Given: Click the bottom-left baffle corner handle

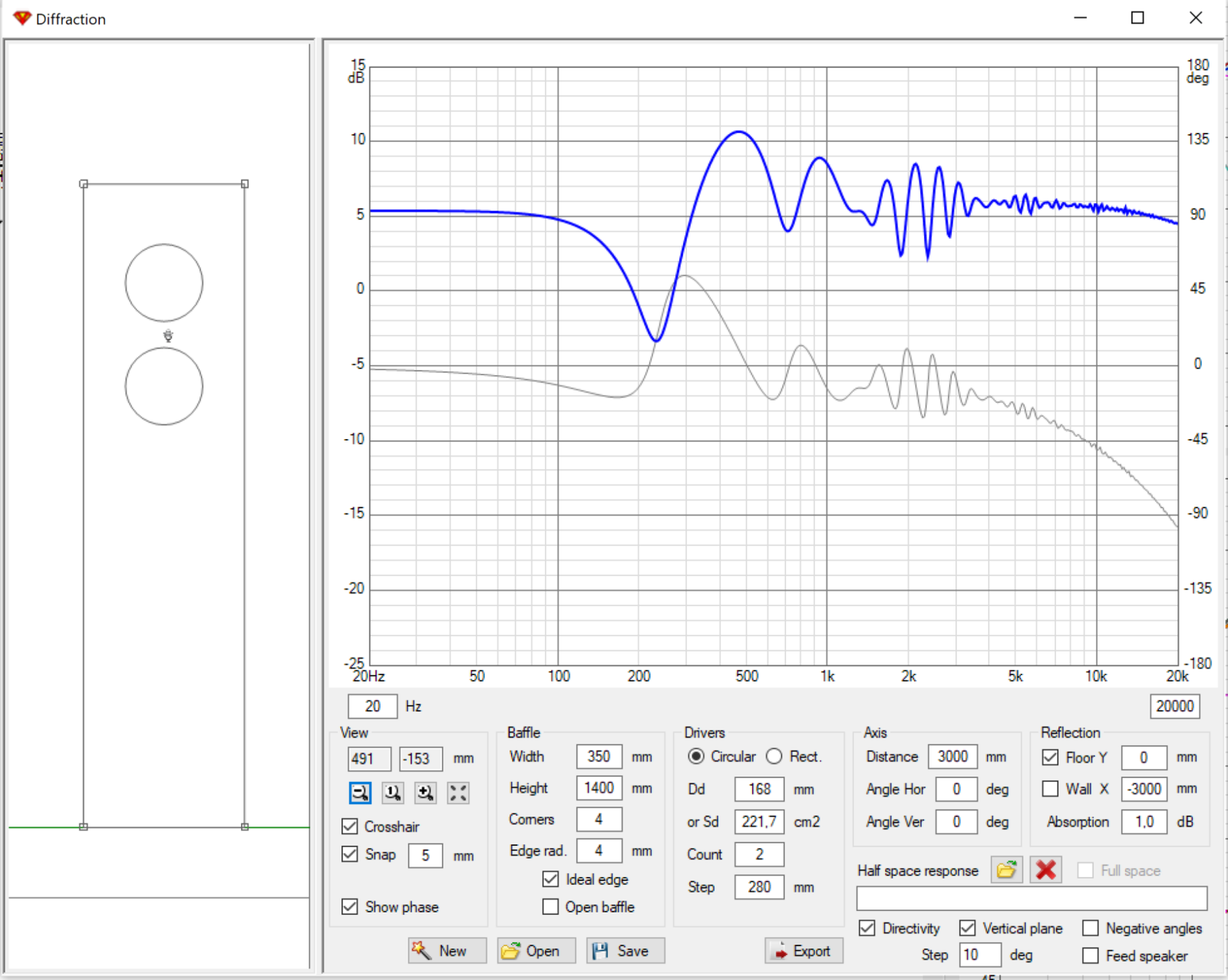Looking at the screenshot, I should (84, 827).
